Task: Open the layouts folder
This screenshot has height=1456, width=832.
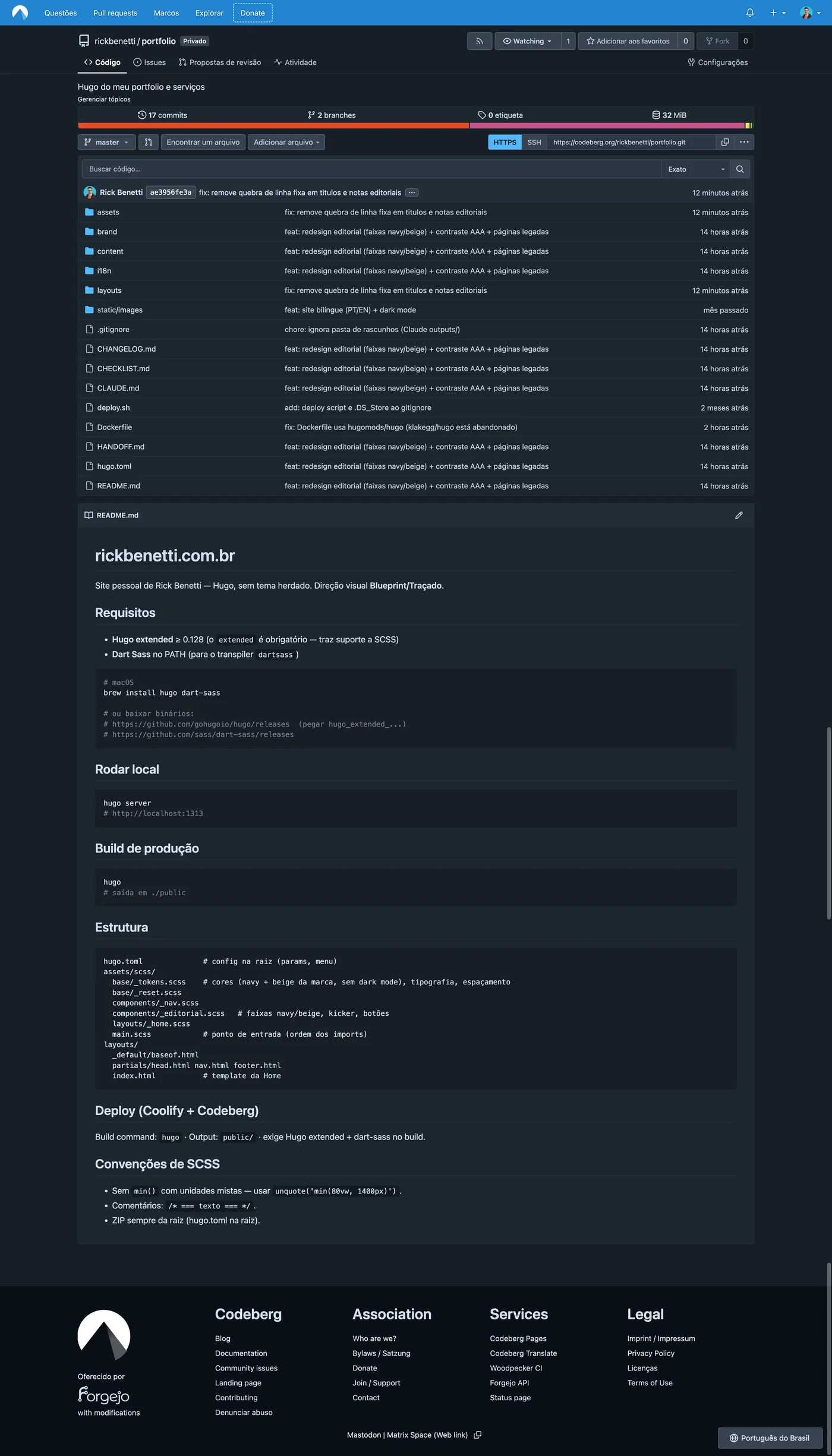Action: [109, 290]
